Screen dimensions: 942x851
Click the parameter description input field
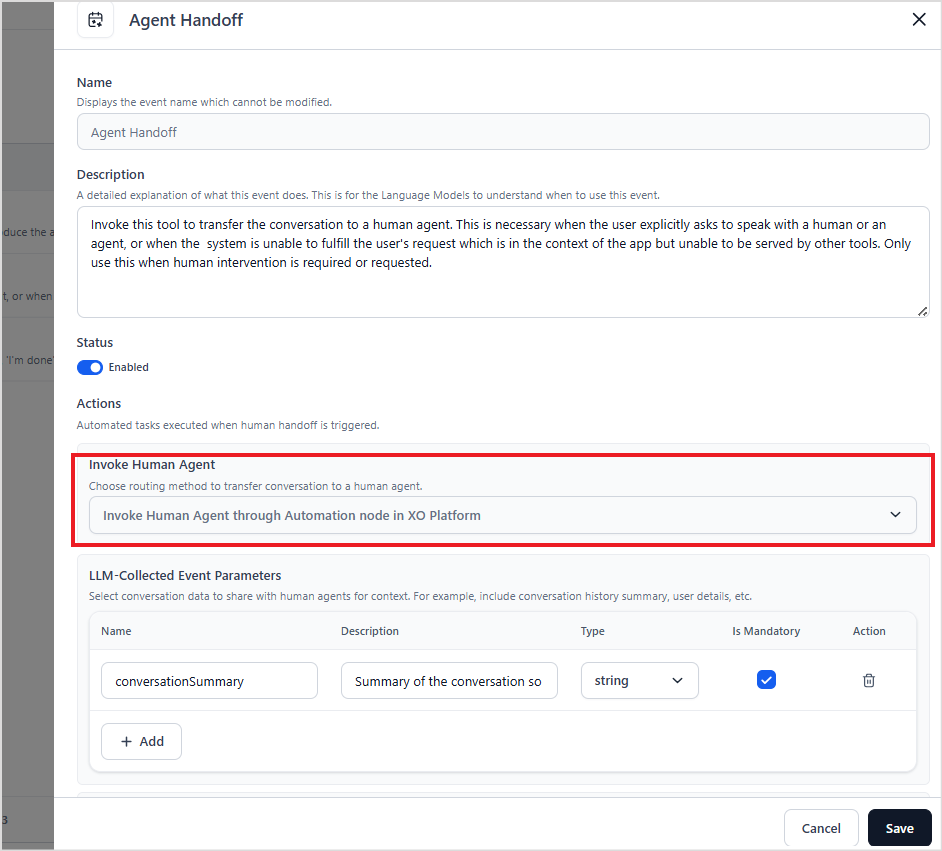tap(449, 681)
